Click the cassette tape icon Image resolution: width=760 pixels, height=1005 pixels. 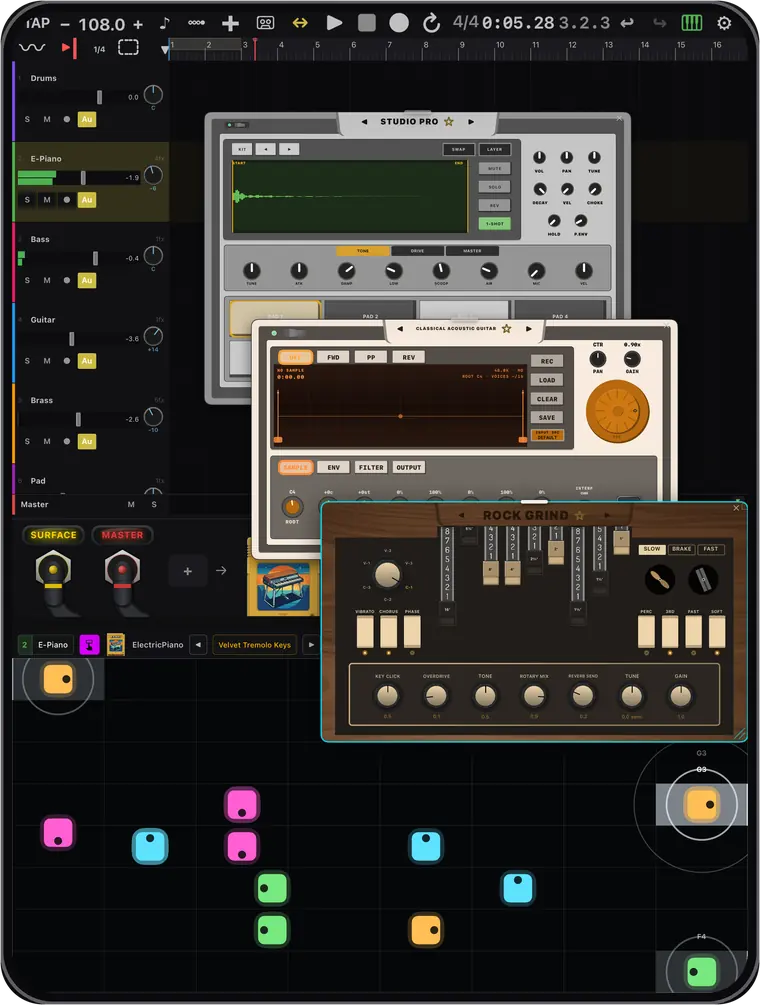pos(265,23)
